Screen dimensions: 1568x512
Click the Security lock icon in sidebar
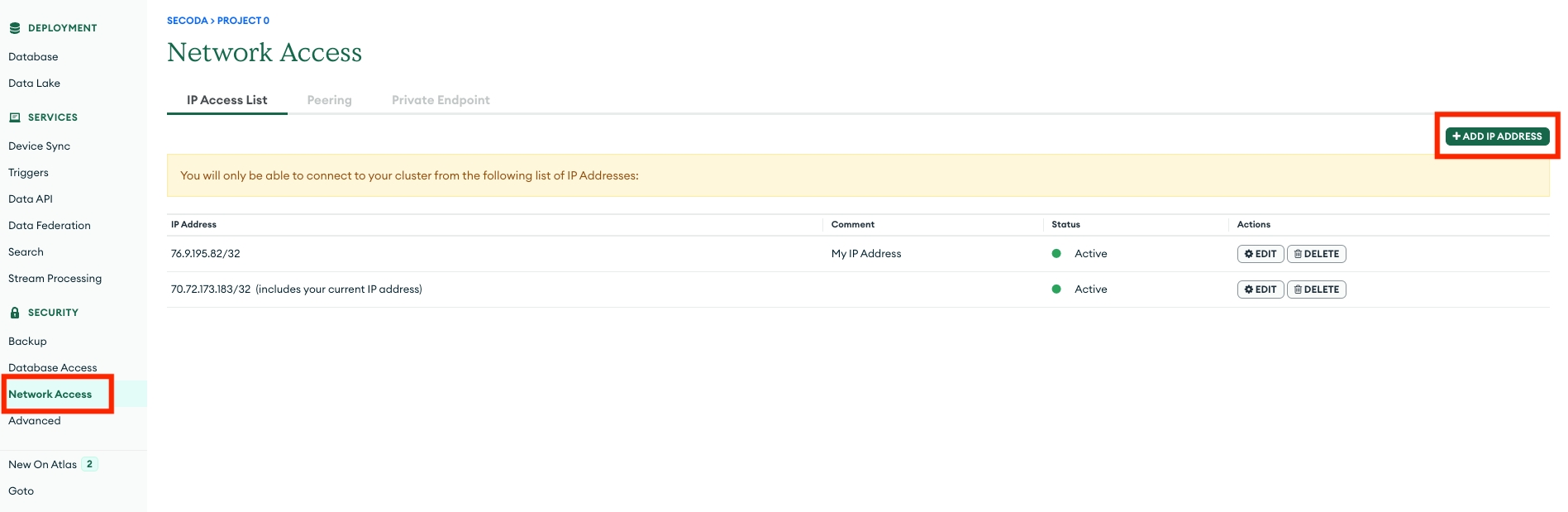(15, 313)
